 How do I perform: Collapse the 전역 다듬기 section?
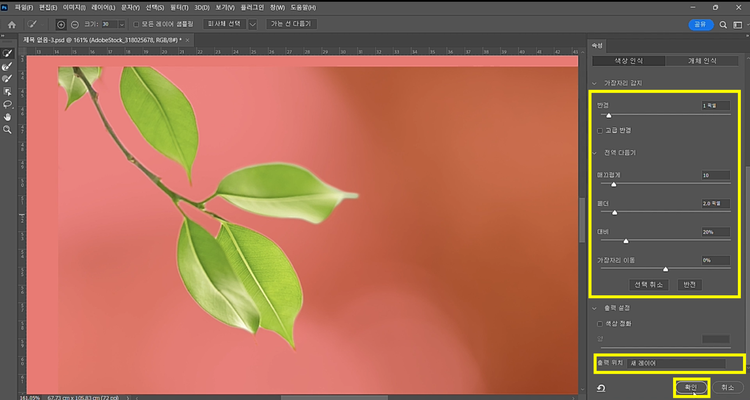tap(595, 152)
